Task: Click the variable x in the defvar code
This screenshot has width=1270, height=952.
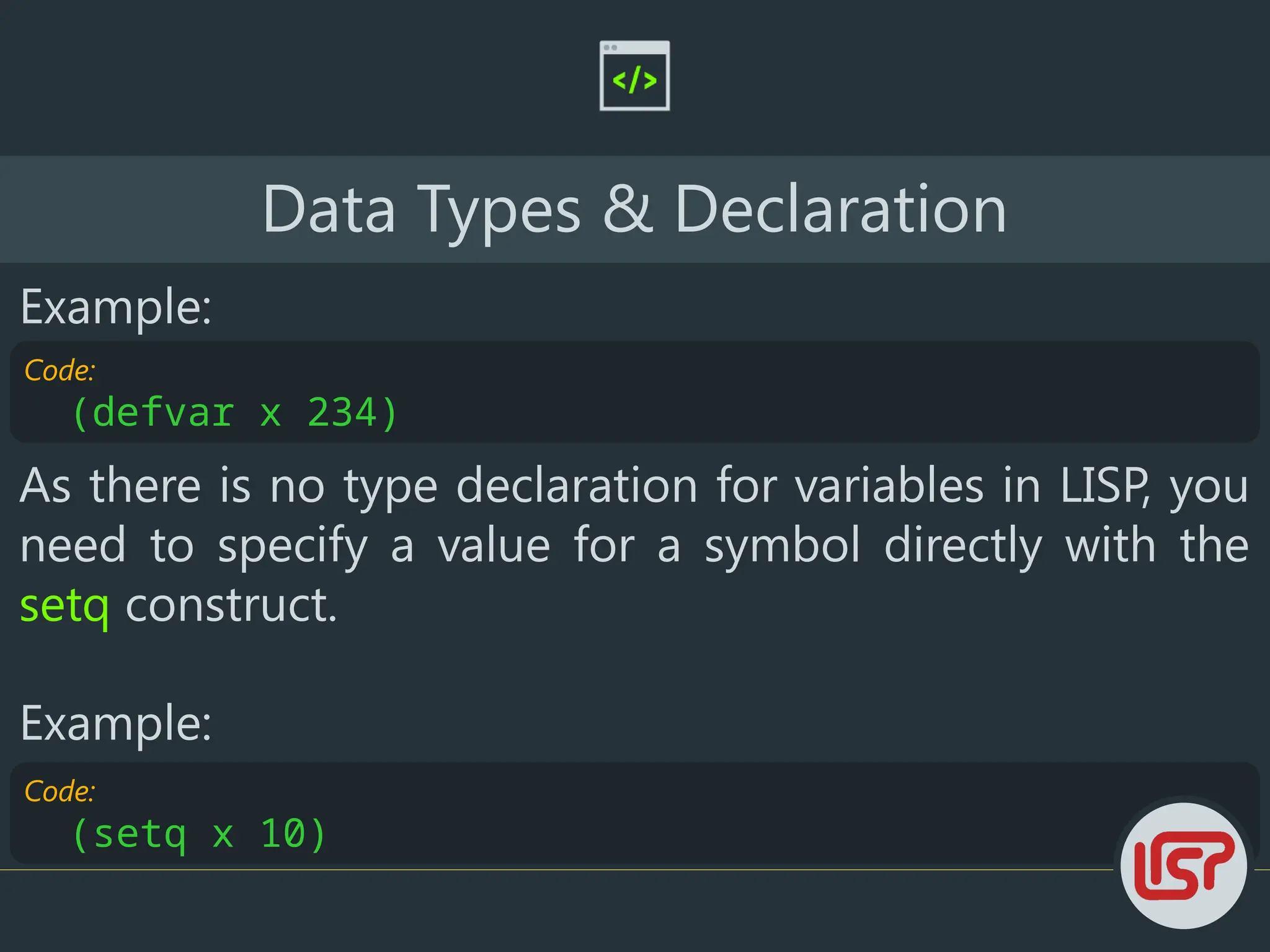Action: [270, 413]
